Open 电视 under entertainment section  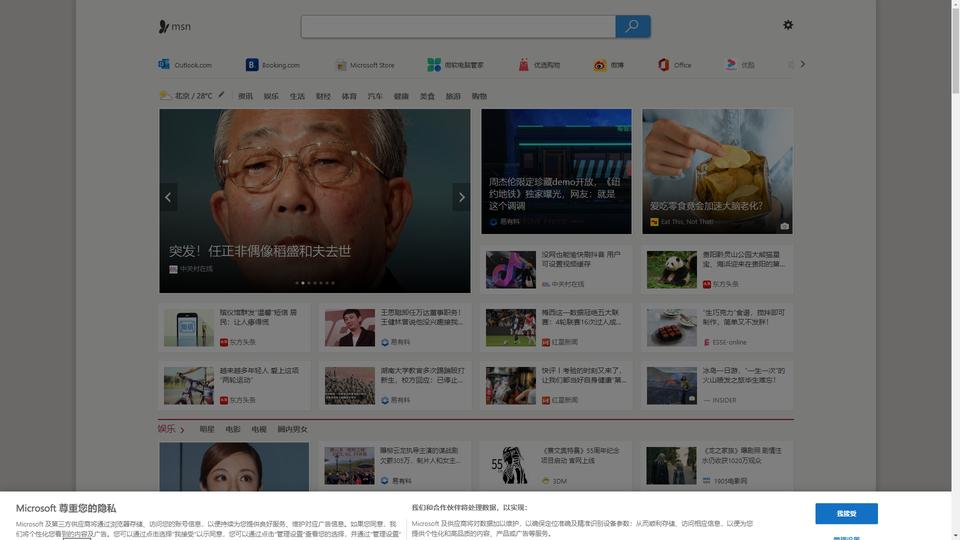pyautogui.click(x=259, y=429)
